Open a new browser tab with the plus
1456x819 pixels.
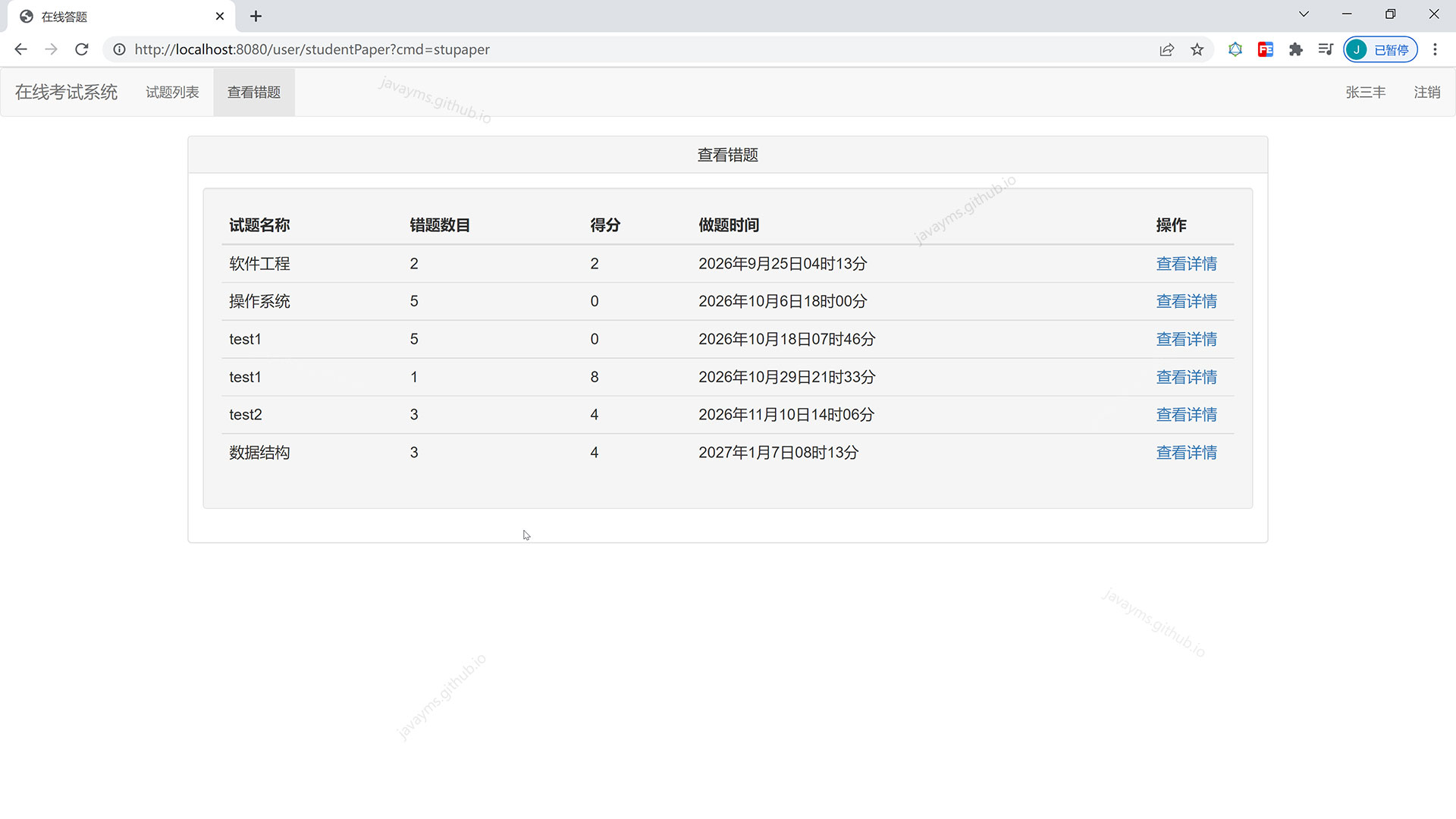coord(256,16)
